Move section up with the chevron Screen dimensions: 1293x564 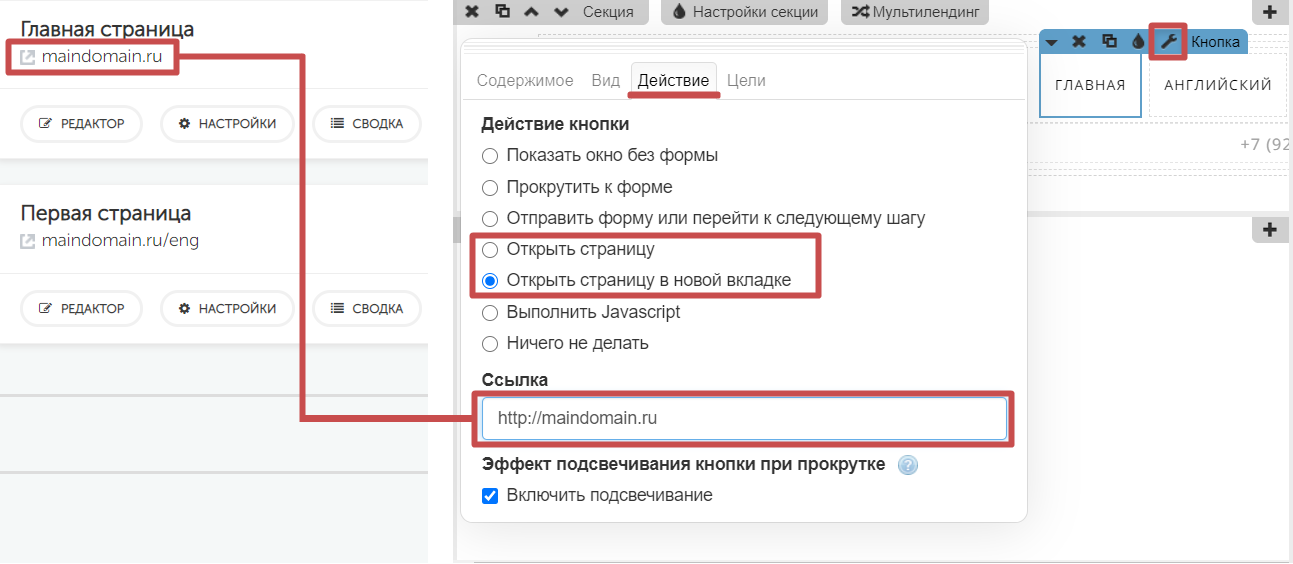pyautogui.click(x=531, y=12)
